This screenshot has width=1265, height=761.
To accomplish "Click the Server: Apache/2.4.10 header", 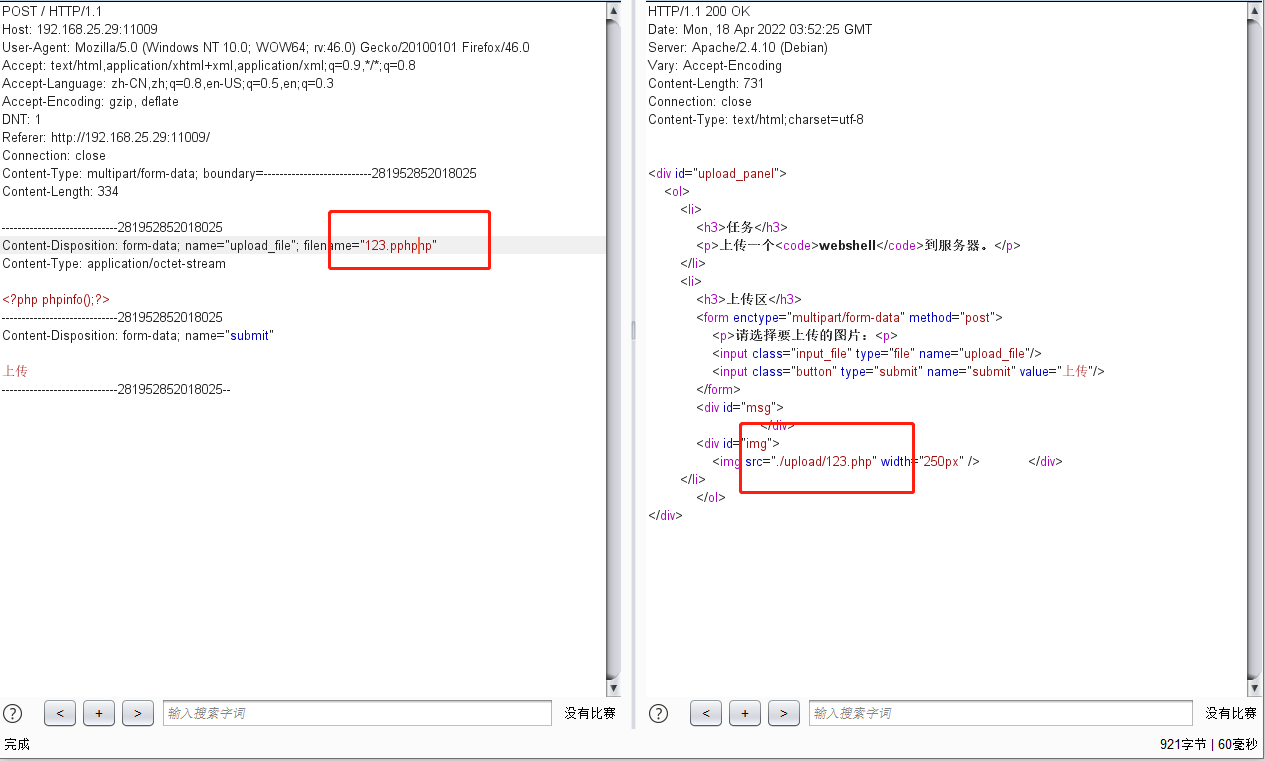I will tap(738, 47).
